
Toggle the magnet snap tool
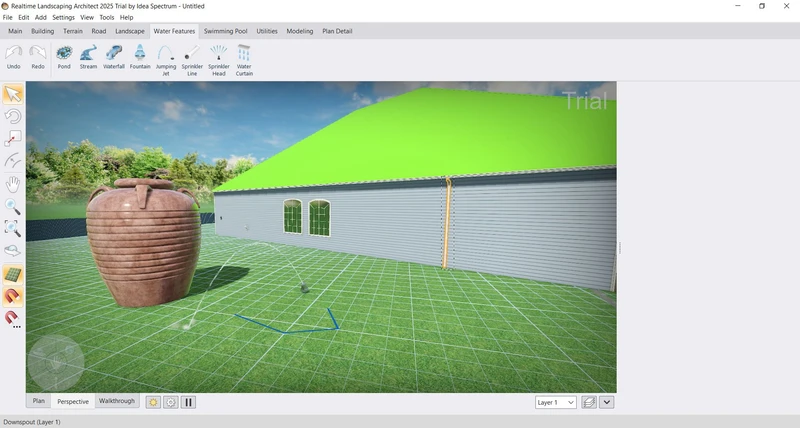pos(13,296)
